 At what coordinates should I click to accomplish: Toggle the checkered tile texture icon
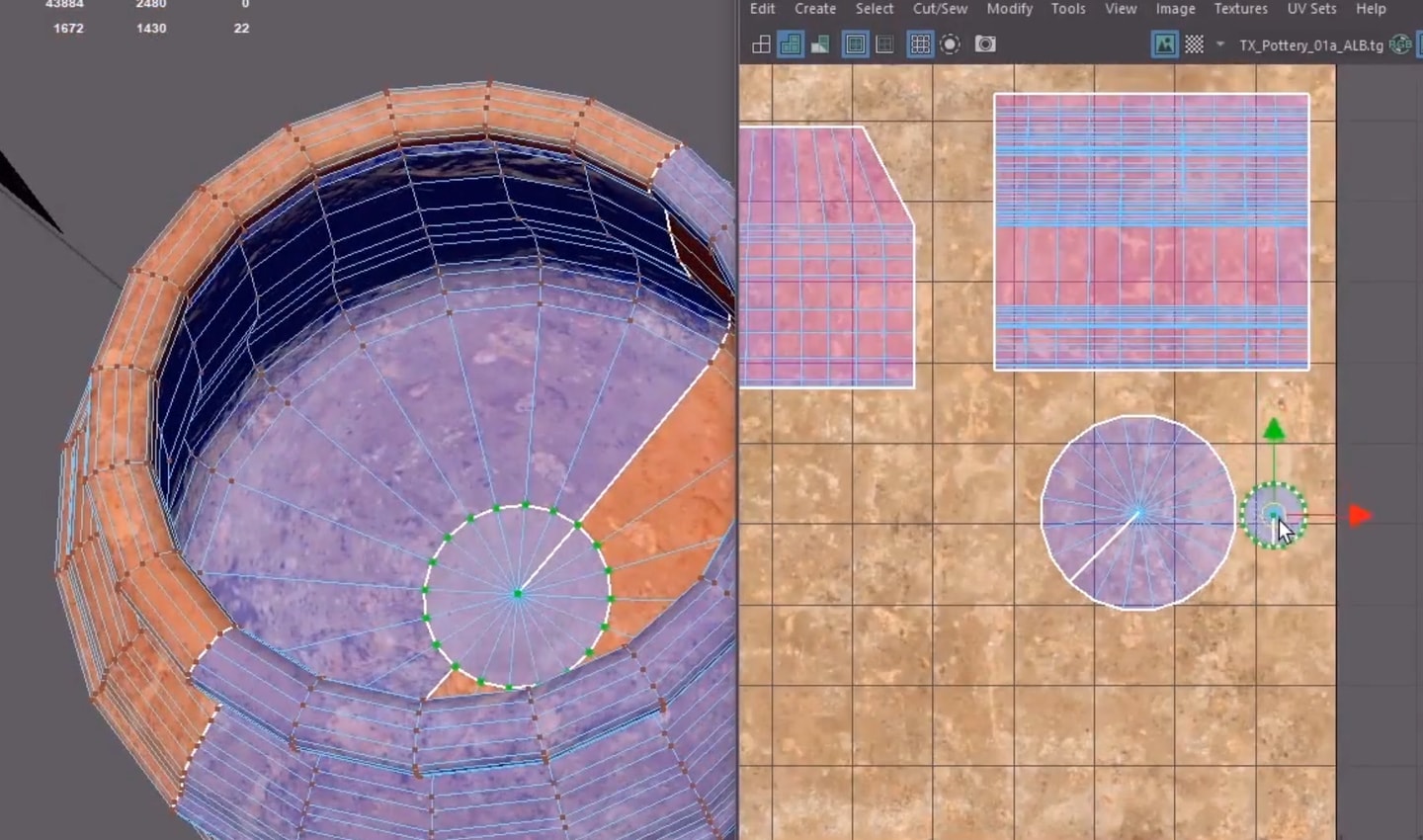tap(1195, 44)
